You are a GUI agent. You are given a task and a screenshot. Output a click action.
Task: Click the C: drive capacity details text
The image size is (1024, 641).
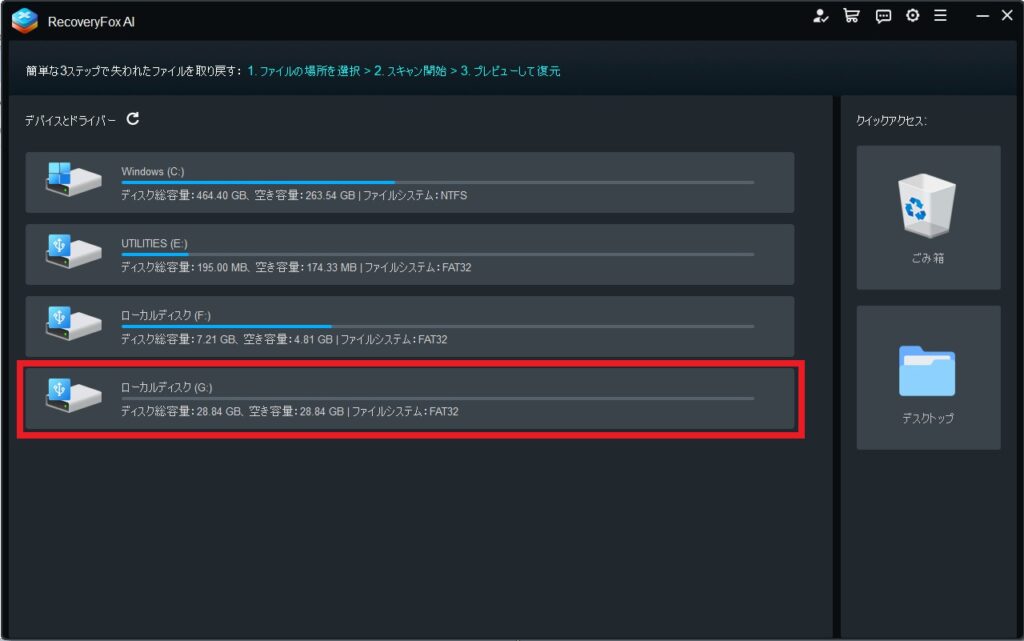[294, 195]
